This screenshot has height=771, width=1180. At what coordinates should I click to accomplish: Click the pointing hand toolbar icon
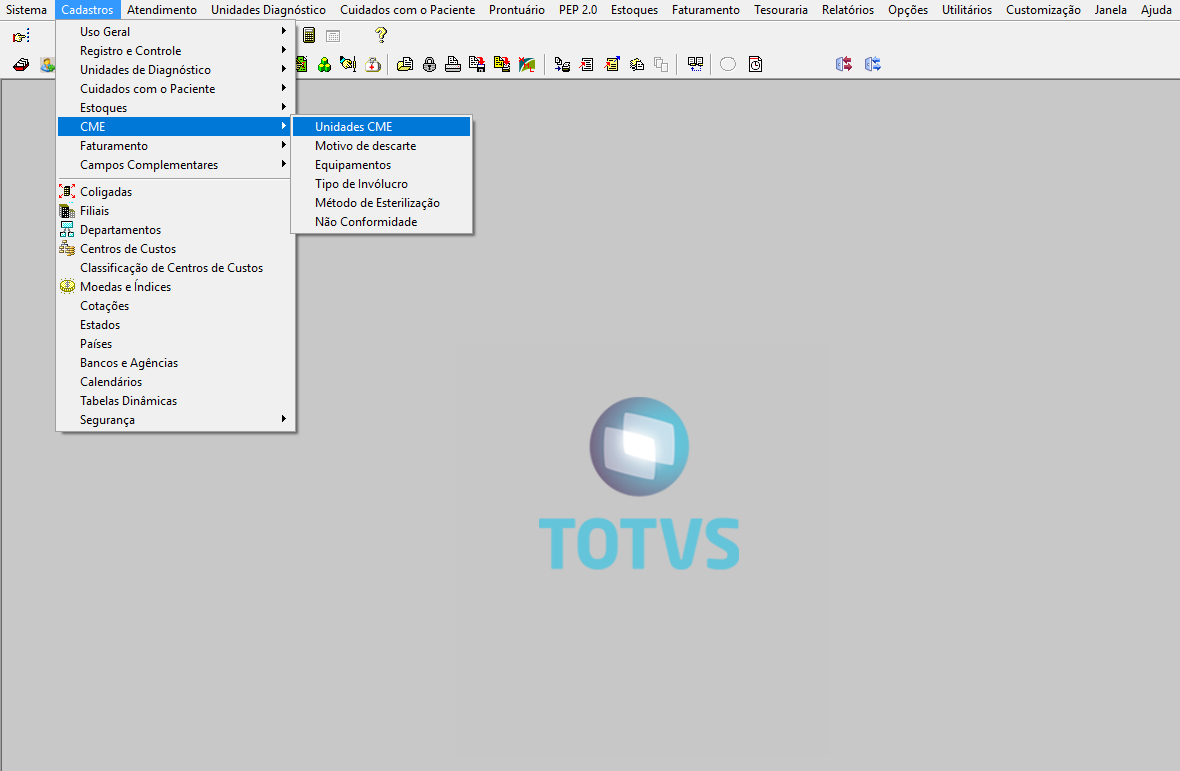(x=21, y=35)
